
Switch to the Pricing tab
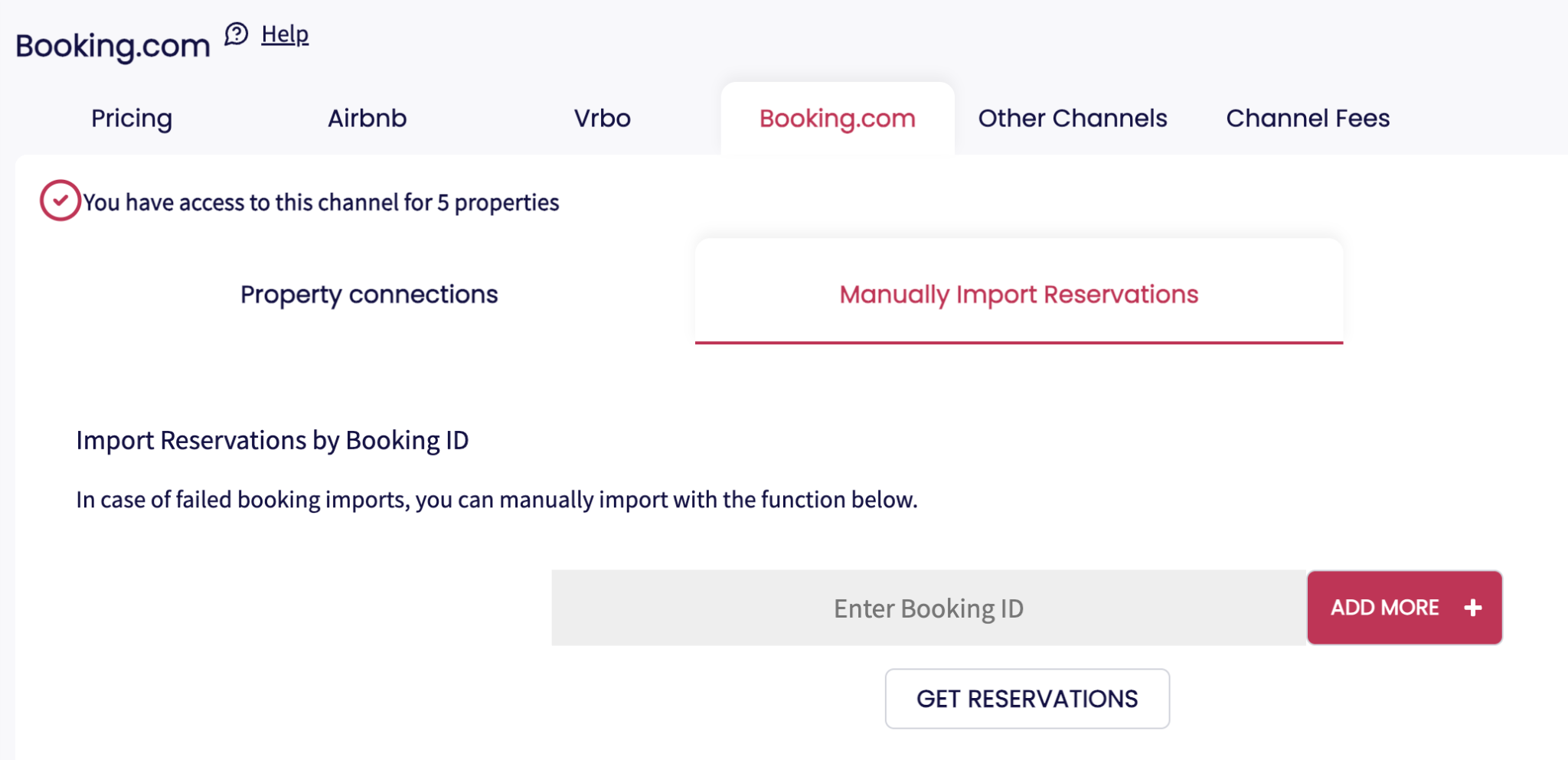132,119
